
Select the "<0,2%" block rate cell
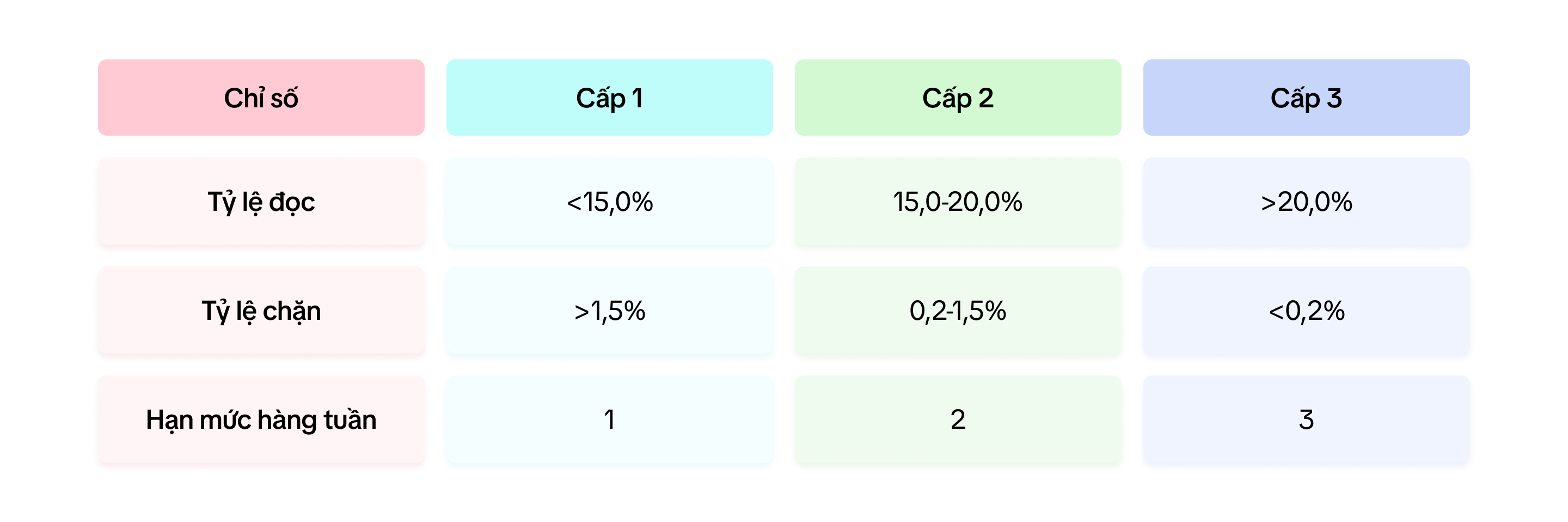click(x=1306, y=311)
